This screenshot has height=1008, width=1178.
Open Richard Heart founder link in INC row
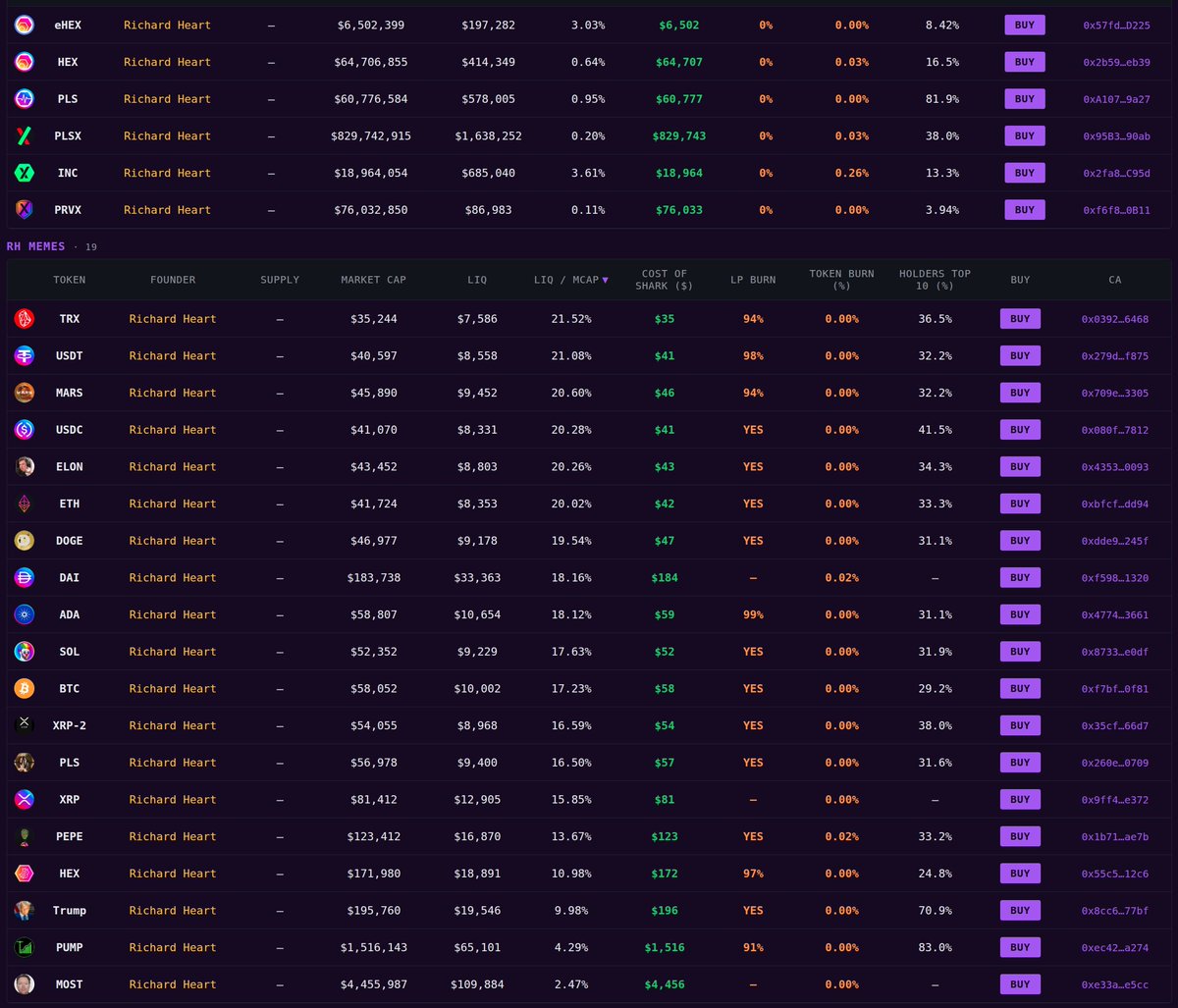tap(167, 173)
